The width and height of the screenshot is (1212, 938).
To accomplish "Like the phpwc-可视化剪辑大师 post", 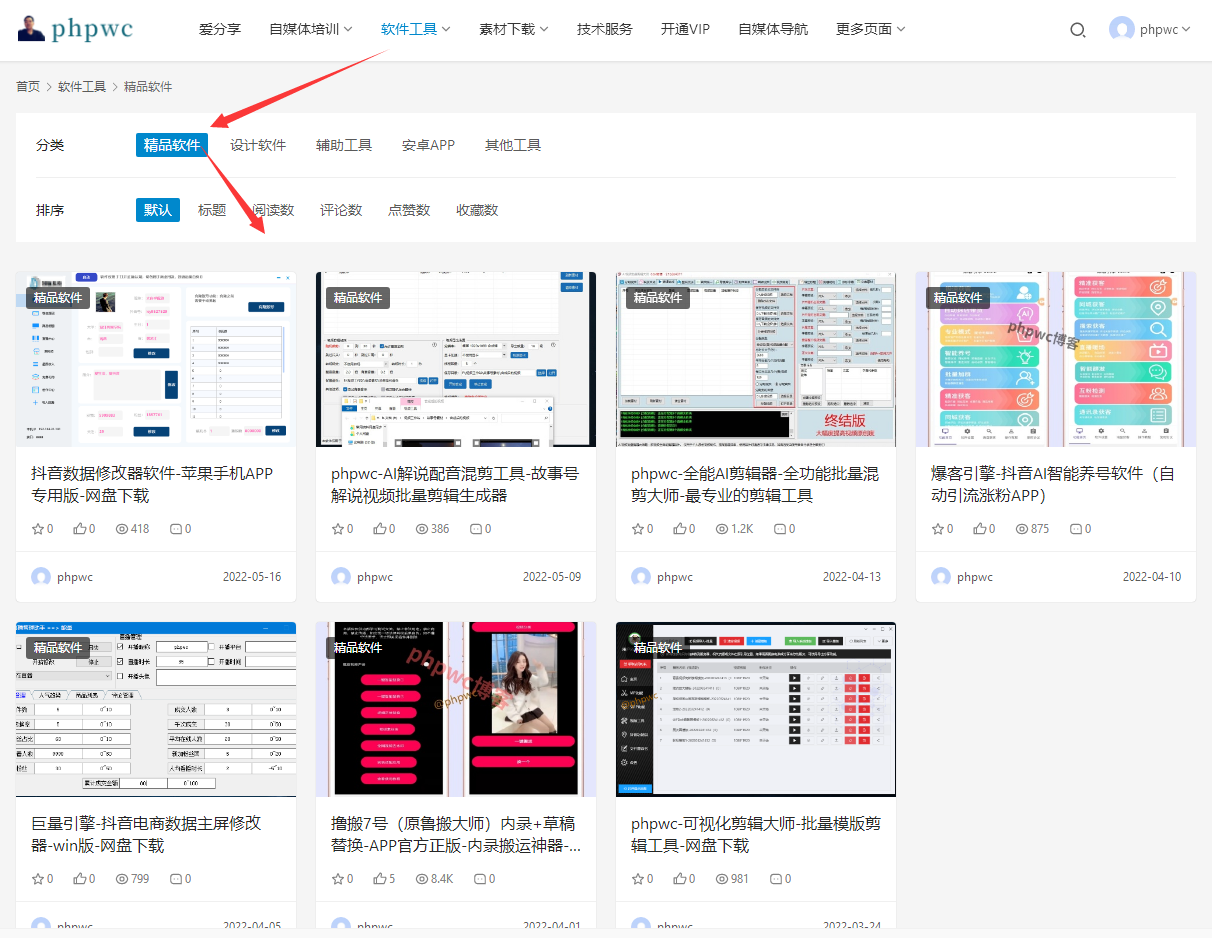I will pyautogui.click(x=680, y=879).
